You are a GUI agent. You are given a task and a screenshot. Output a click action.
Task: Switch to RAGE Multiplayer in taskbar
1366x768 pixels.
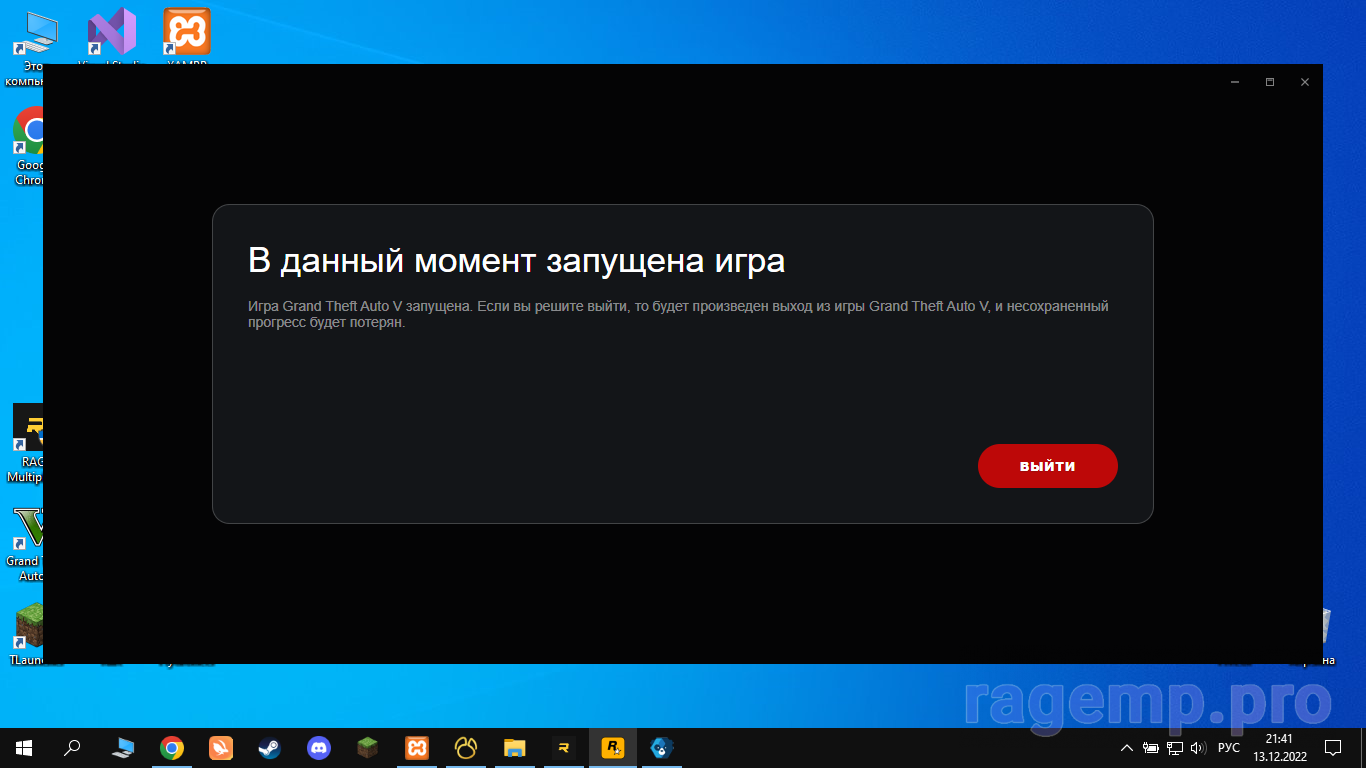point(564,747)
